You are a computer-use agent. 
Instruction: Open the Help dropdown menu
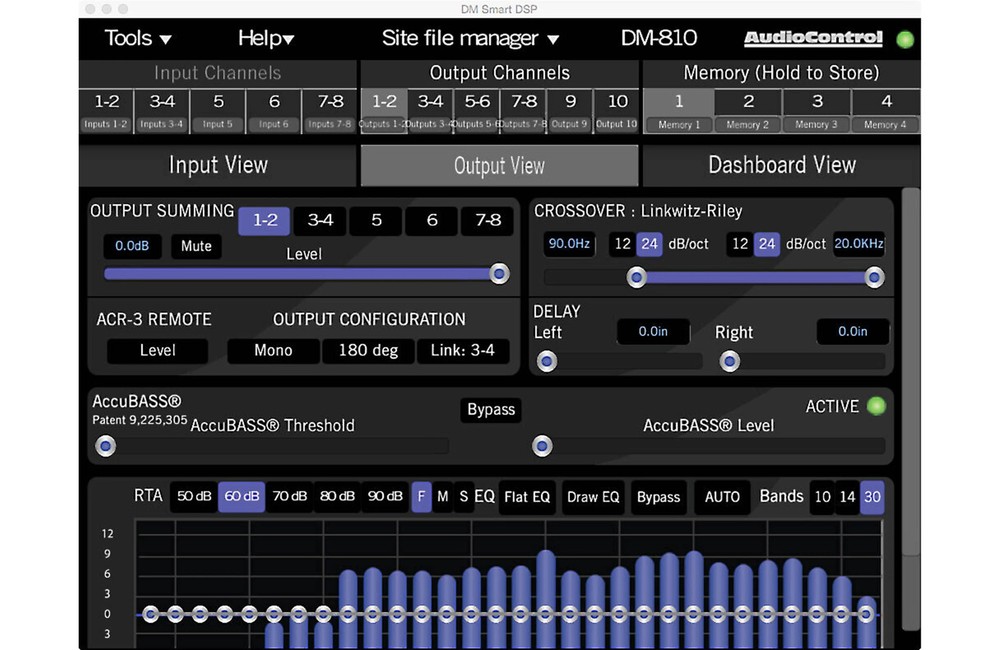pos(266,38)
